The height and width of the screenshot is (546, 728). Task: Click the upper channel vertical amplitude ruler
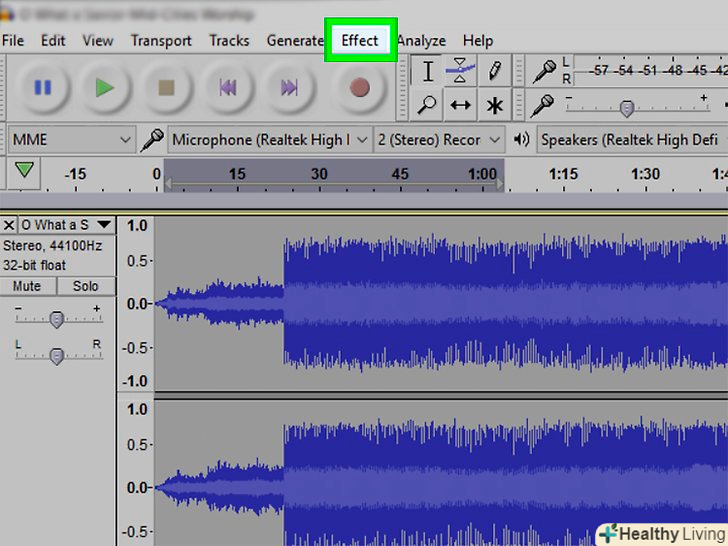click(x=136, y=304)
